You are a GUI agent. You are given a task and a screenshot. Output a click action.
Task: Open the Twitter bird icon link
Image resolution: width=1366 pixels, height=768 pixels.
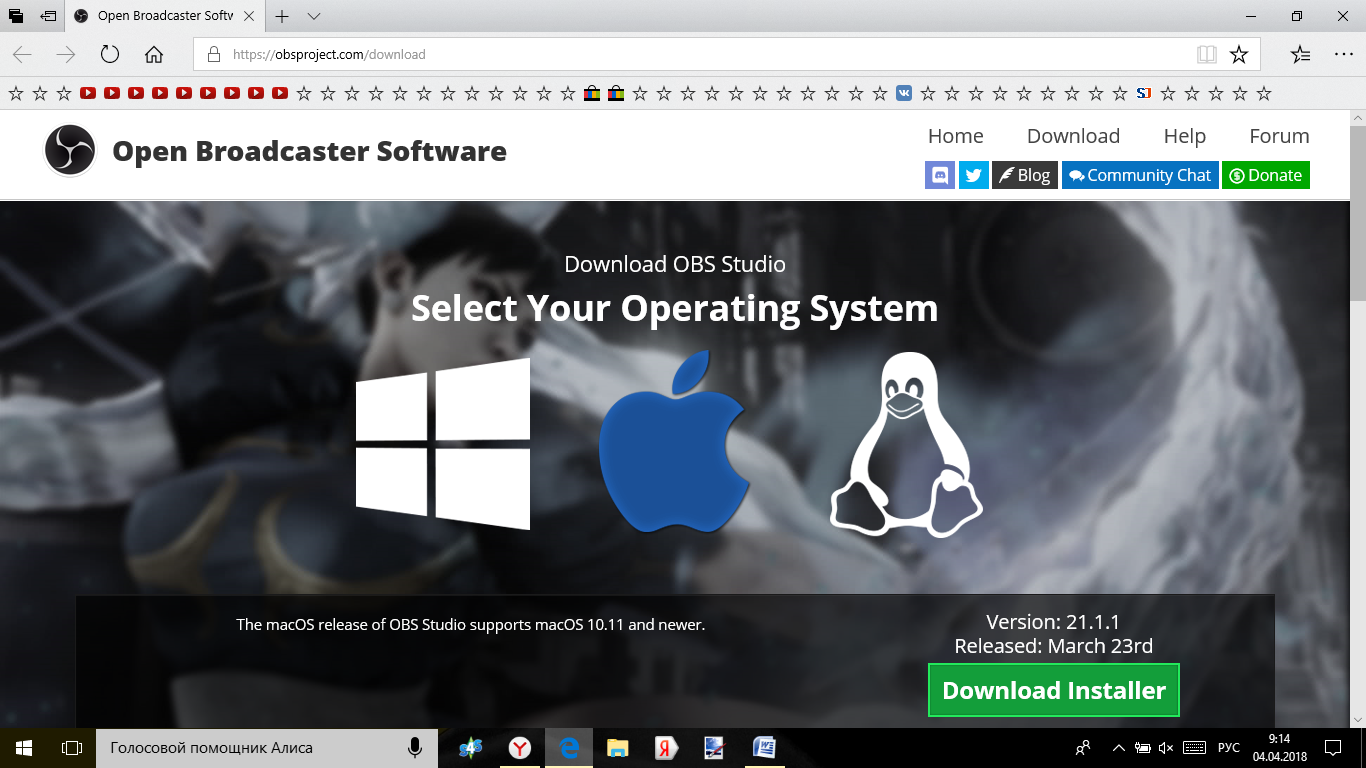[973, 175]
